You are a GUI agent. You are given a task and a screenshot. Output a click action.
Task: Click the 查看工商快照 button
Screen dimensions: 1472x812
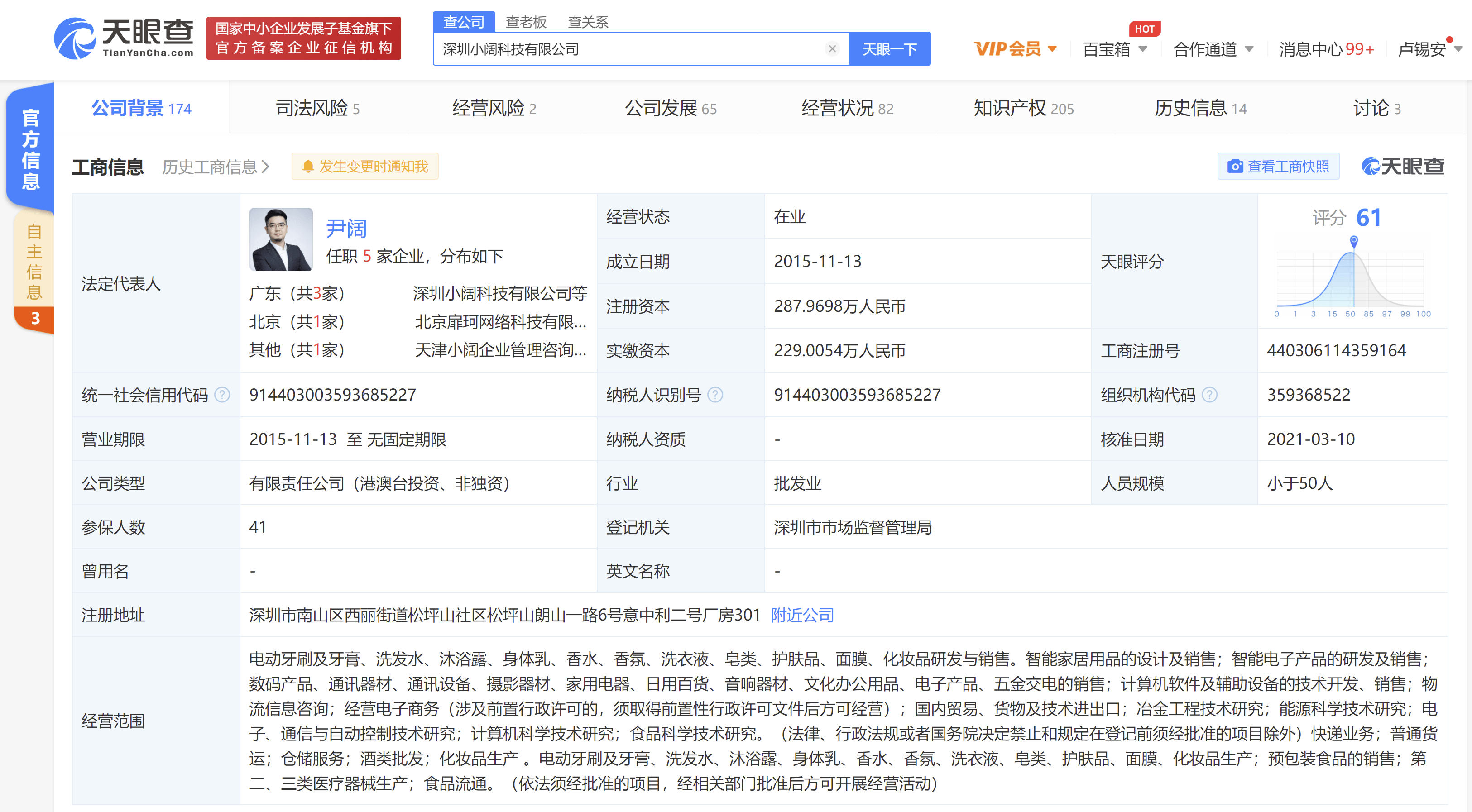1278,166
